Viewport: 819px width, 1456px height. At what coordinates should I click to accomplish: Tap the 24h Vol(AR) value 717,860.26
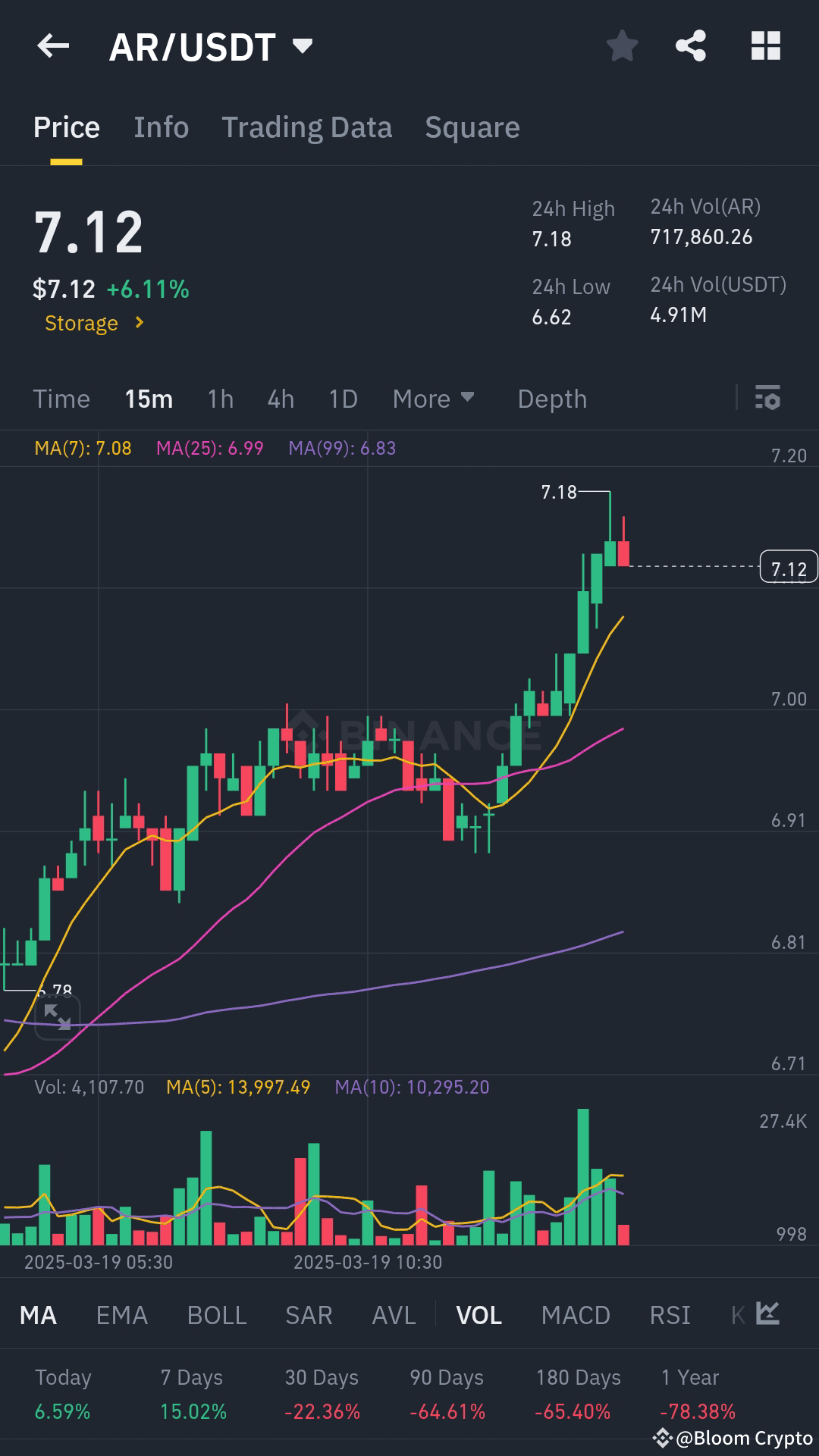coord(701,237)
